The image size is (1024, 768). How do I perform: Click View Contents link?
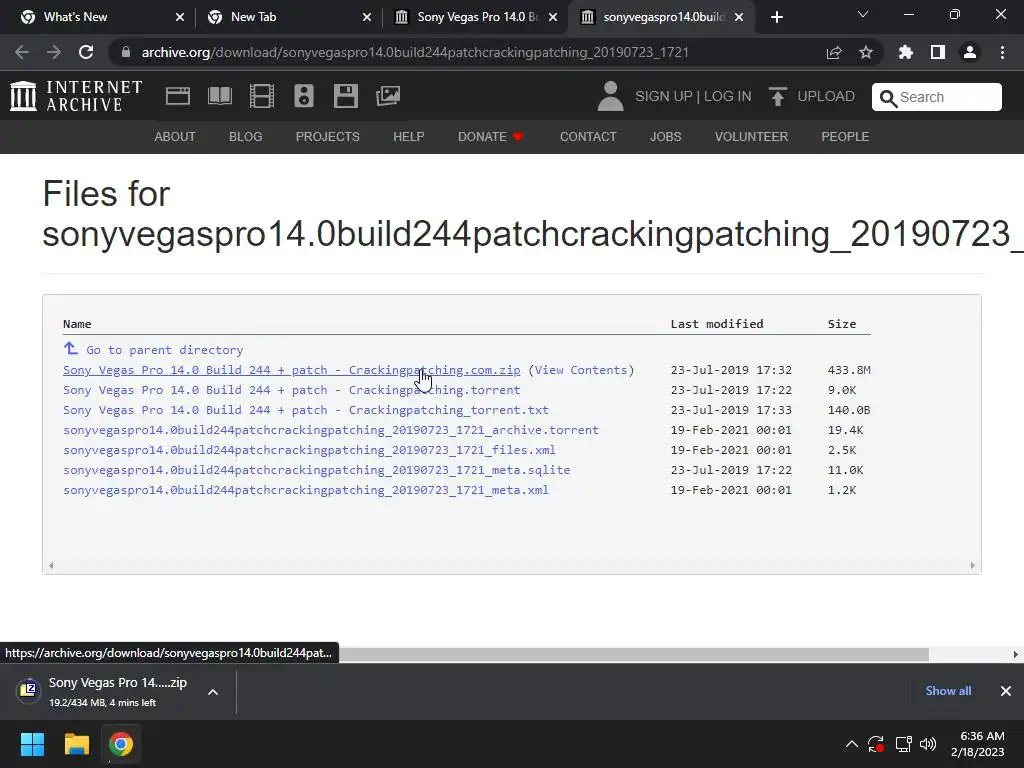(581, 370)
